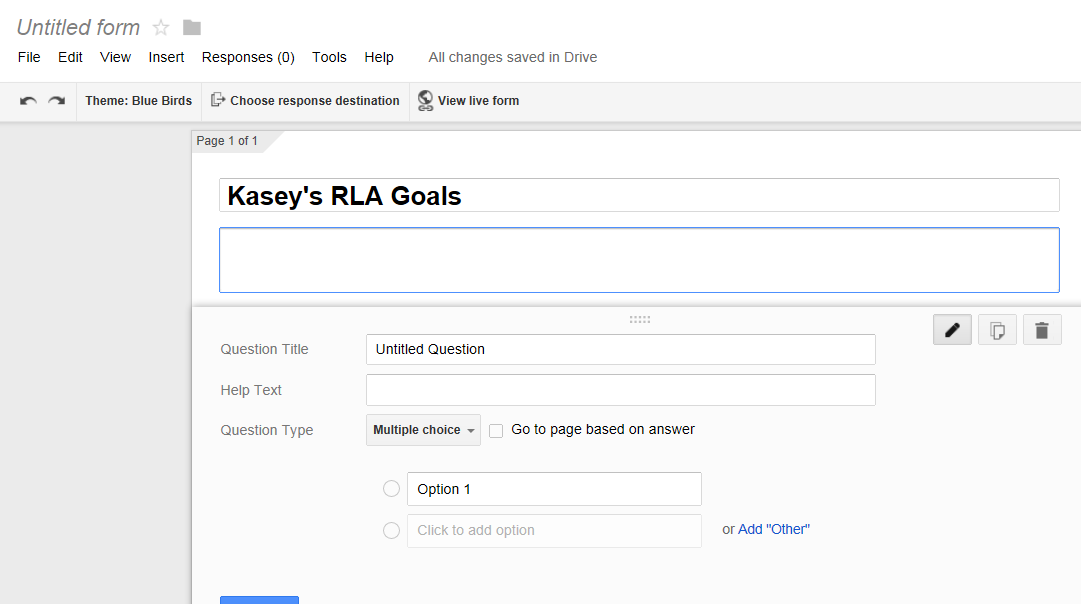1081x604 pixels.
Task: Open Theme: Blue Birds chooser
Action: [x=138, y=100]
